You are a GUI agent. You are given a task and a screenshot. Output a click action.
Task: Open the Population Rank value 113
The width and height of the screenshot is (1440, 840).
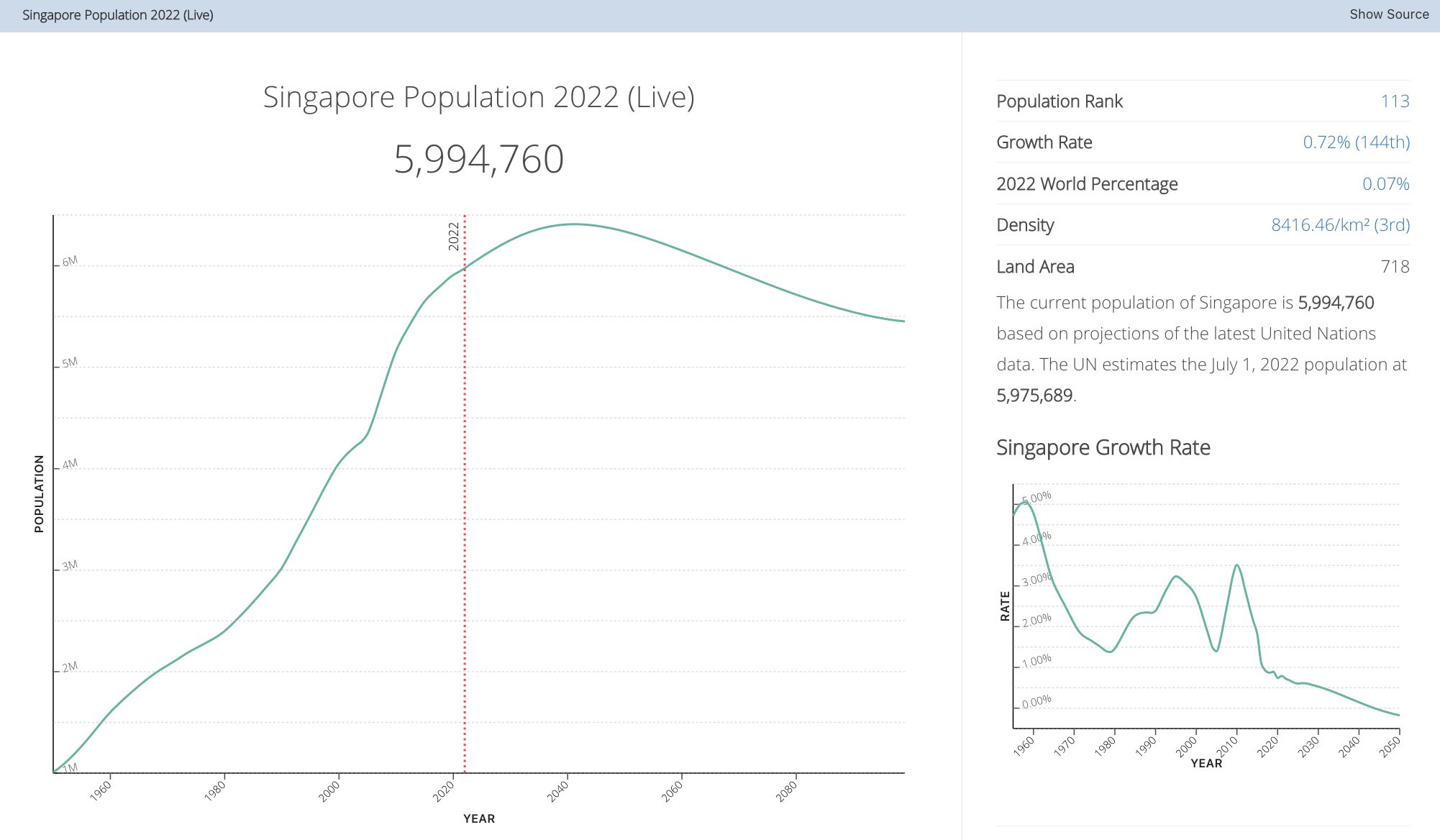click(x=1394, y=101)
